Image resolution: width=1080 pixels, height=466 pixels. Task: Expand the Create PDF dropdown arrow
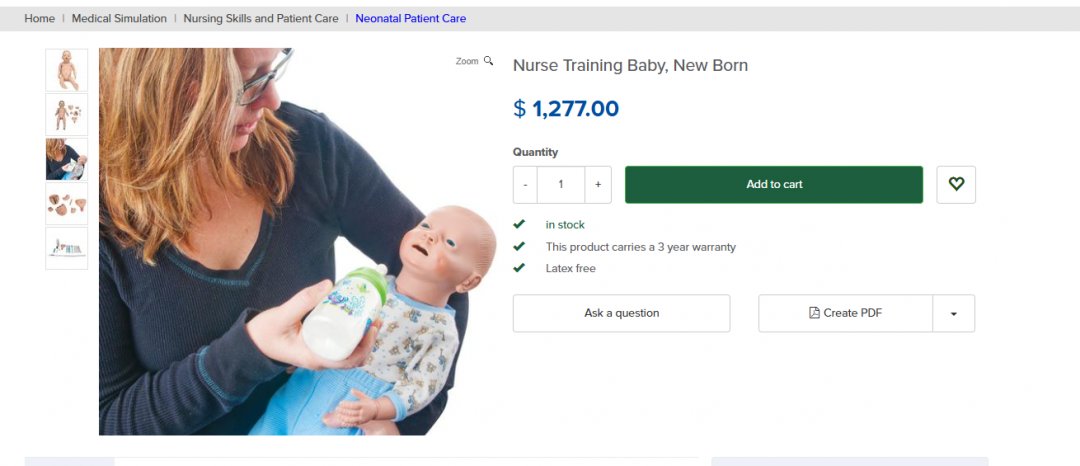point(953,313)
